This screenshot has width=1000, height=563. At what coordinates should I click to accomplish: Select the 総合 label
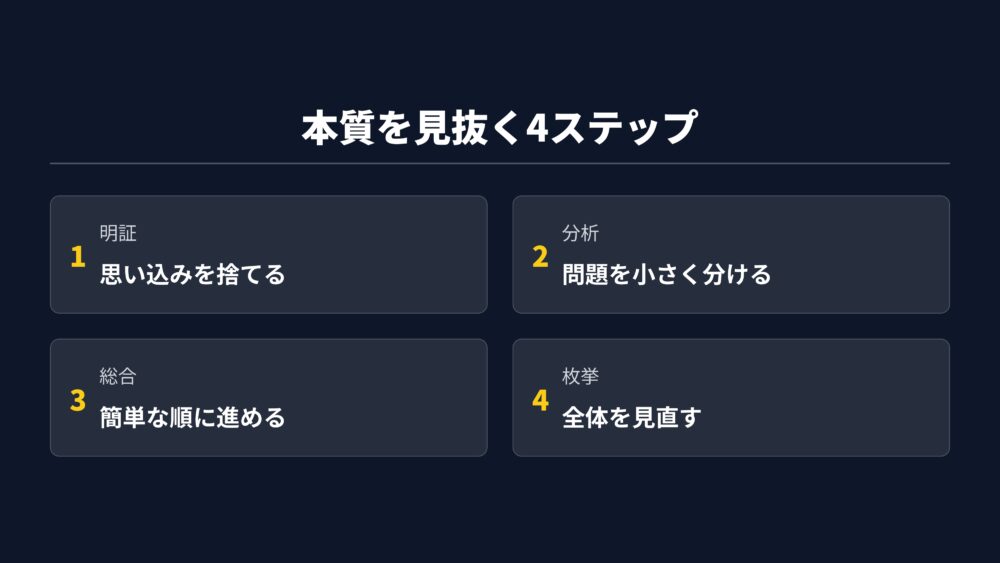click(x=118, y=377)
